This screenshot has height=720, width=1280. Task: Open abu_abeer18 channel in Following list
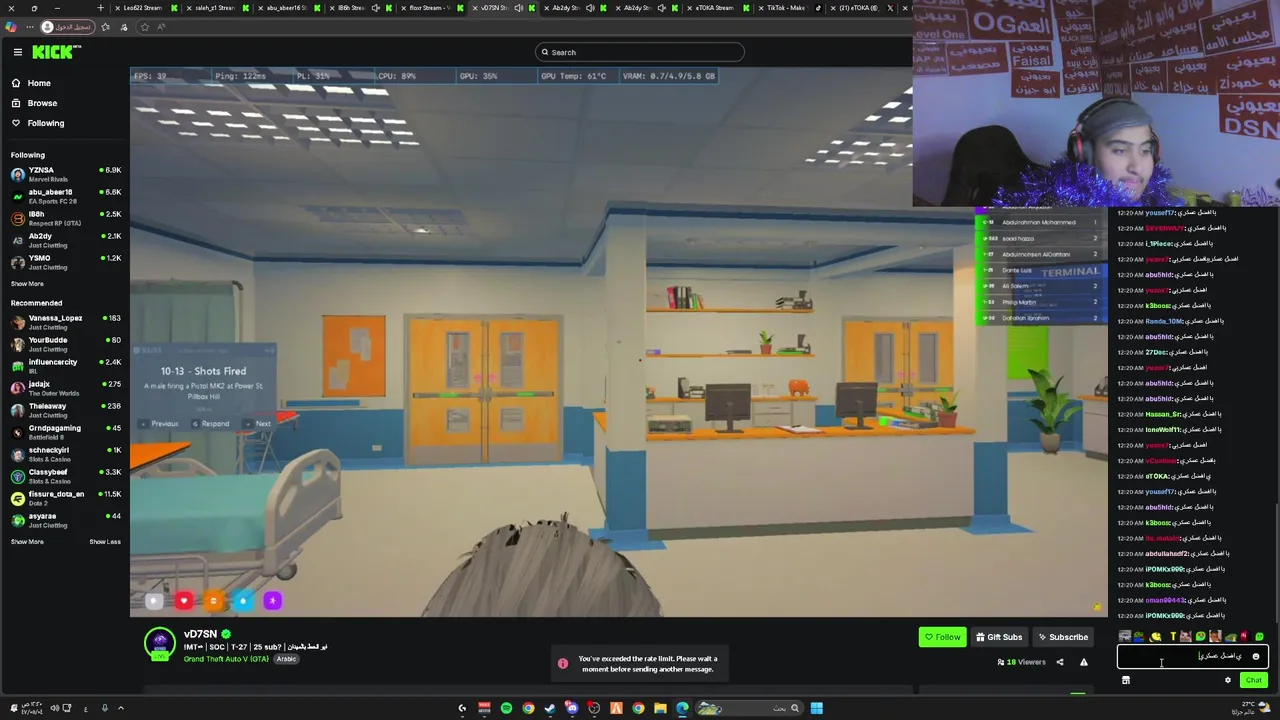pyautogui.click(x=65, y=196)
